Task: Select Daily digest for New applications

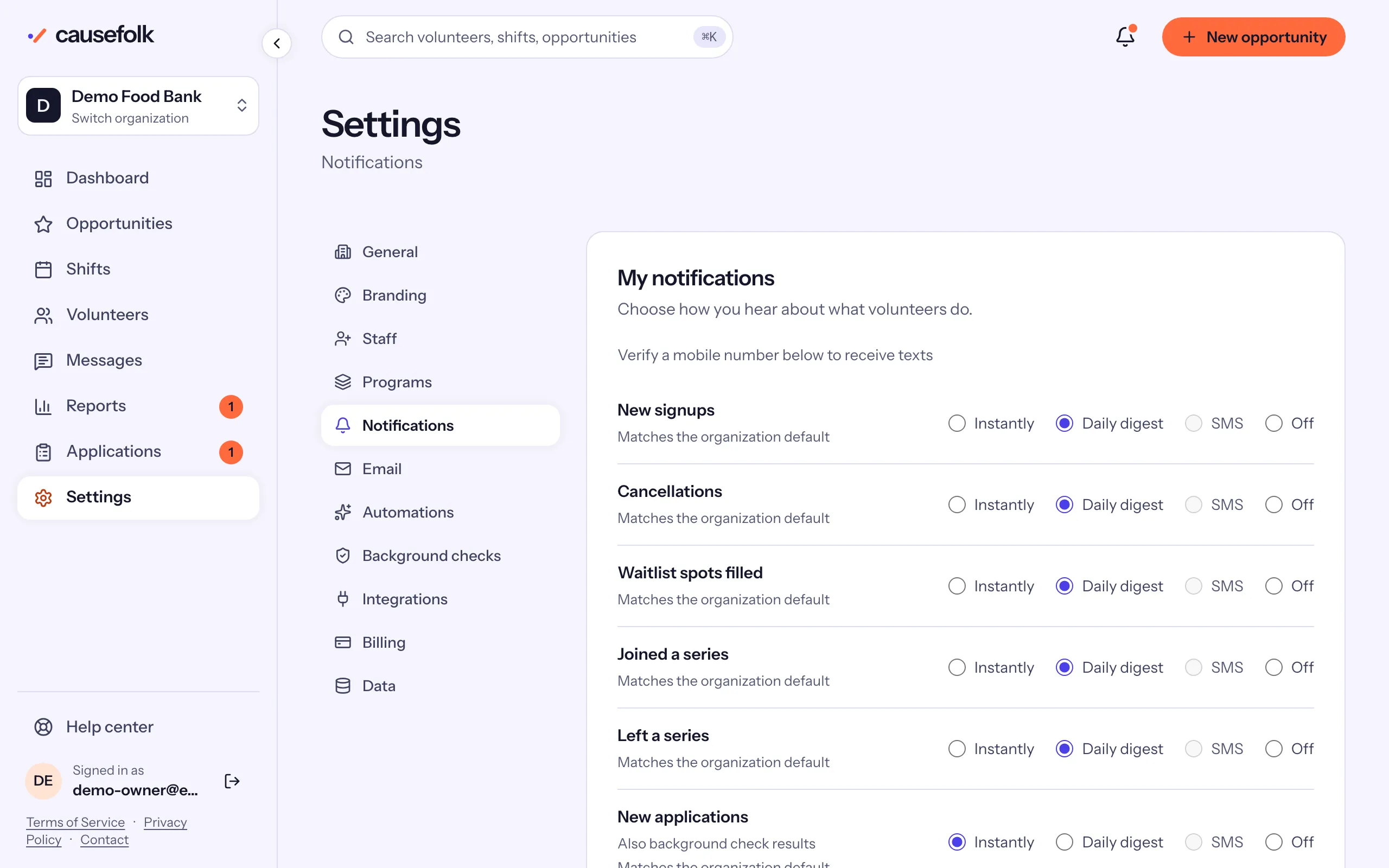Action: (x=1064, y=841)
